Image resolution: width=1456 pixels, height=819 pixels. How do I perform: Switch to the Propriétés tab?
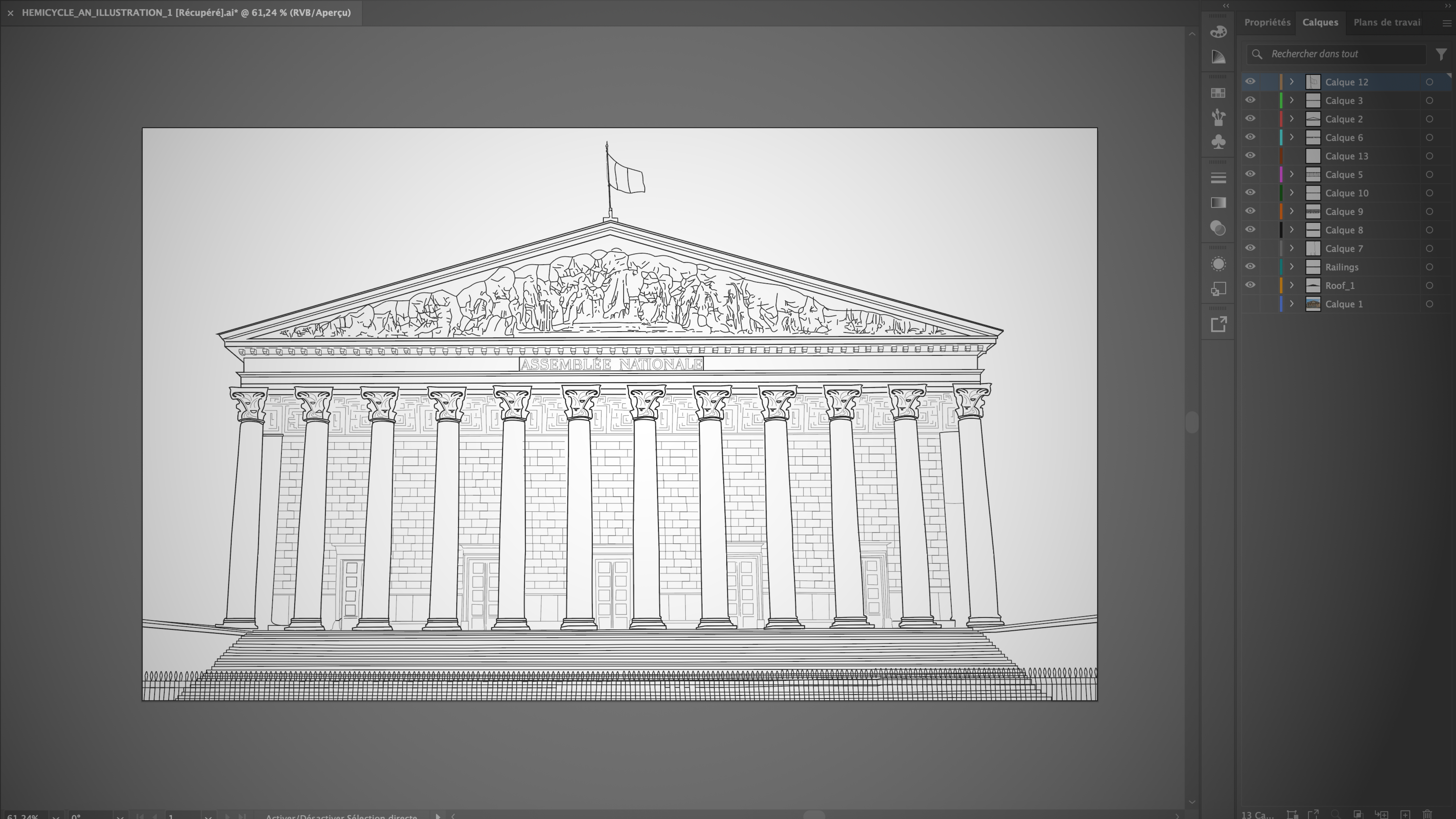tap(1267, 22)
